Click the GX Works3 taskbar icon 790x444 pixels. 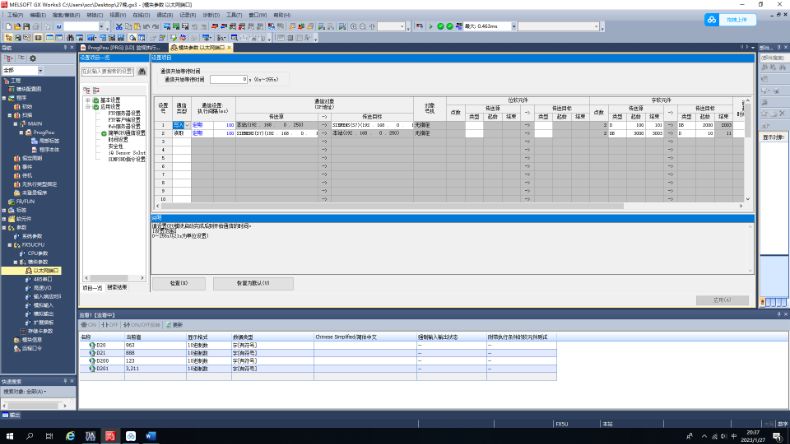[110, 436]
